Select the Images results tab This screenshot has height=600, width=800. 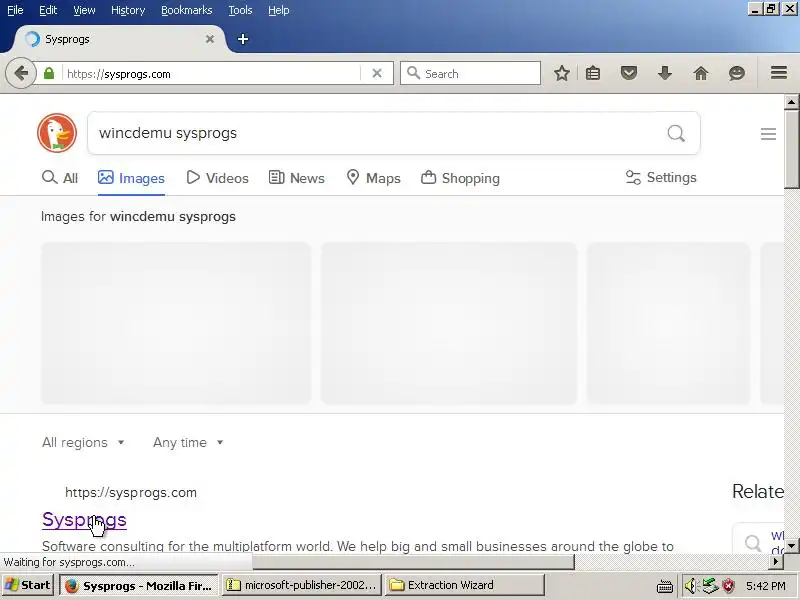click(131, 178)
